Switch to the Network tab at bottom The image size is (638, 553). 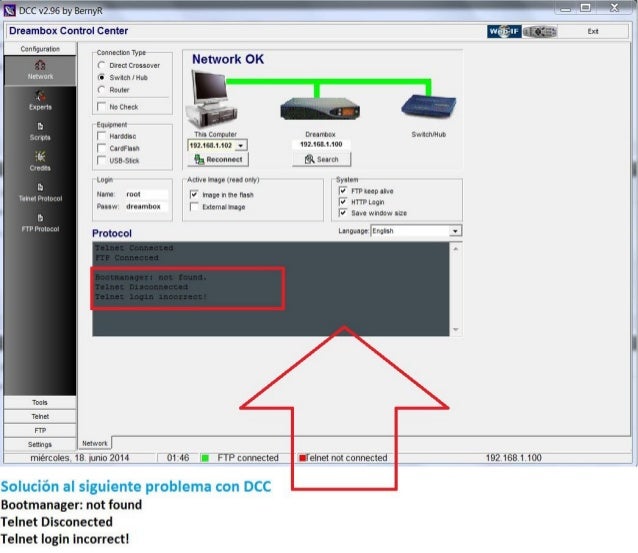[95, 443]
